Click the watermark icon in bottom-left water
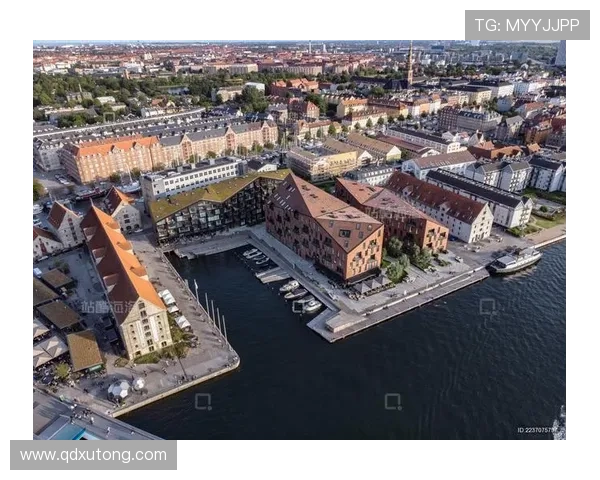 click(x=203, y=401)
